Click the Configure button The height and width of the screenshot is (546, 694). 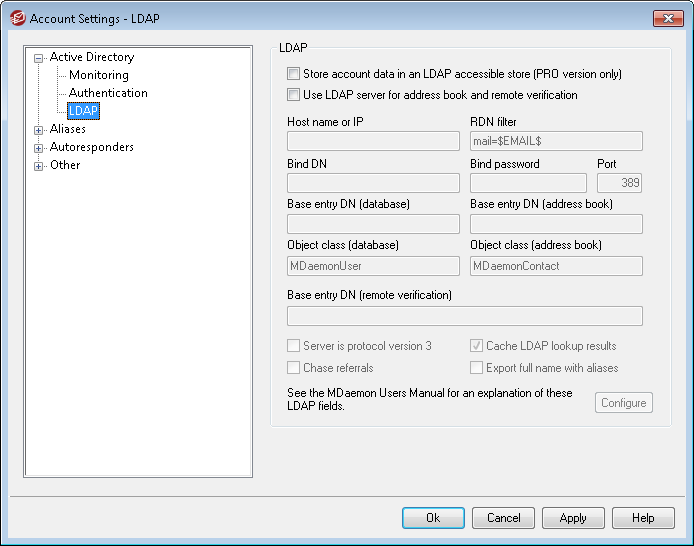624,403
